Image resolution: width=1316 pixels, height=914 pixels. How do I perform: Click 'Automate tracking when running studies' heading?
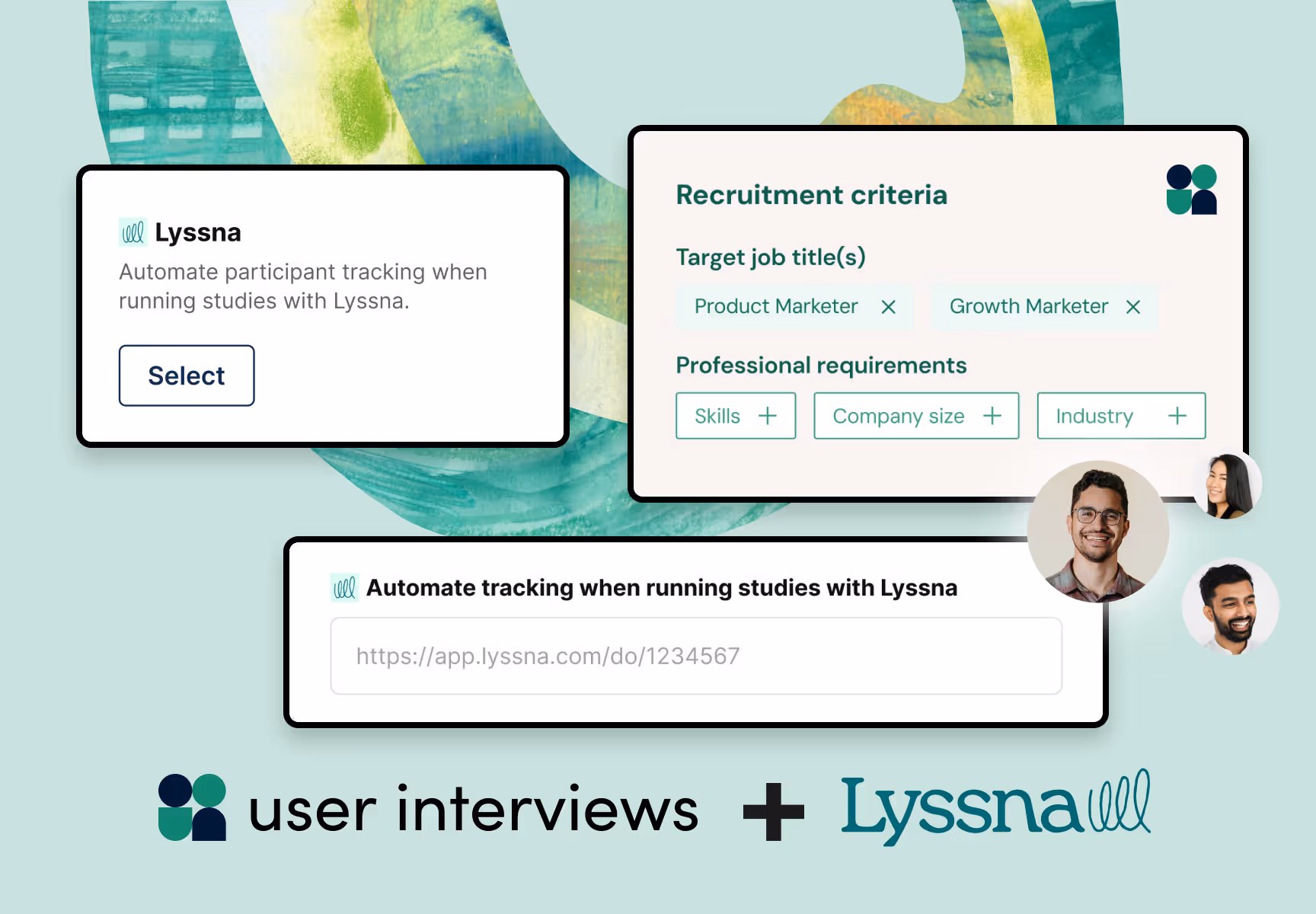point(662,588)
